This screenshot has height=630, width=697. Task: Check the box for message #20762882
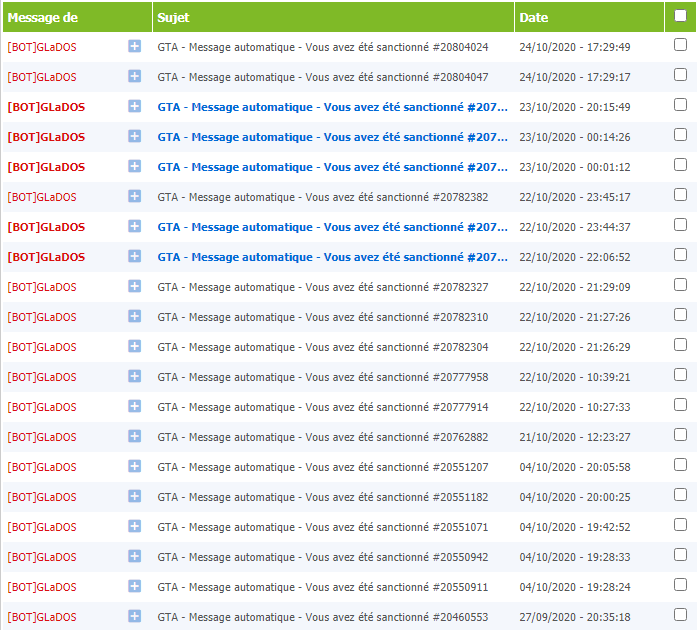[x=680, y=435]
